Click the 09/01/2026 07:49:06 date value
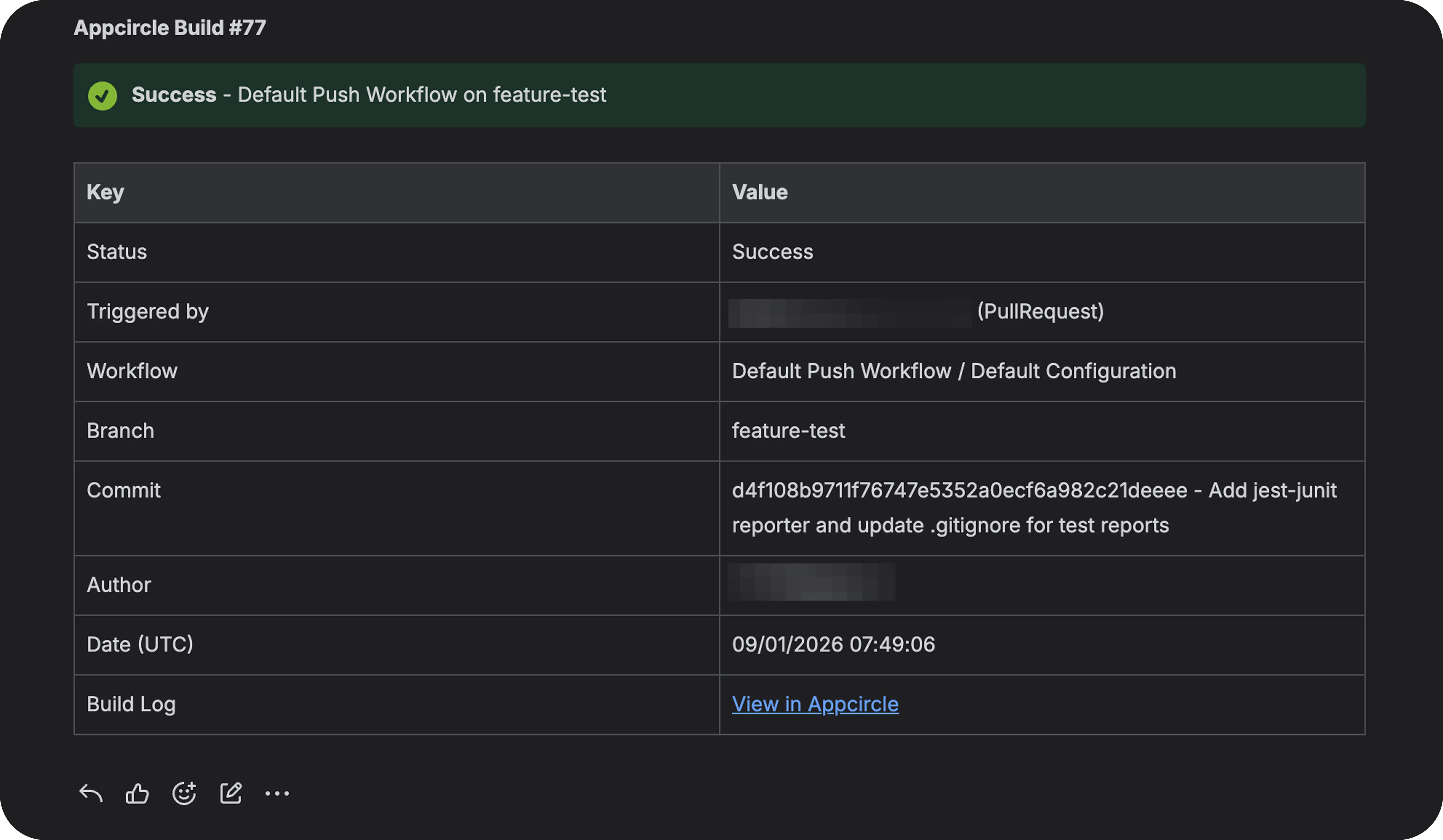 coord(834,645)
